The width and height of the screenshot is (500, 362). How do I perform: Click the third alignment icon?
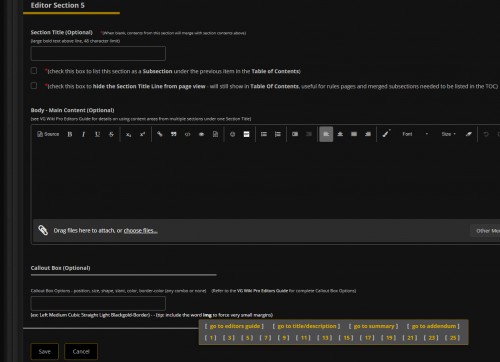(x=354, y=134)
